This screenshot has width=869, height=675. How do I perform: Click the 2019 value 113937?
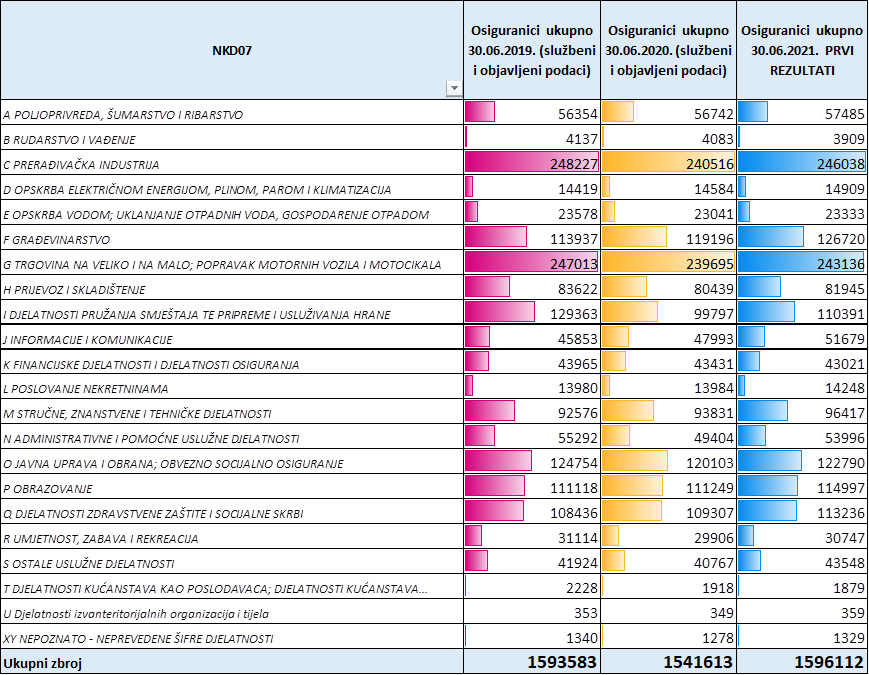point(574,239)
